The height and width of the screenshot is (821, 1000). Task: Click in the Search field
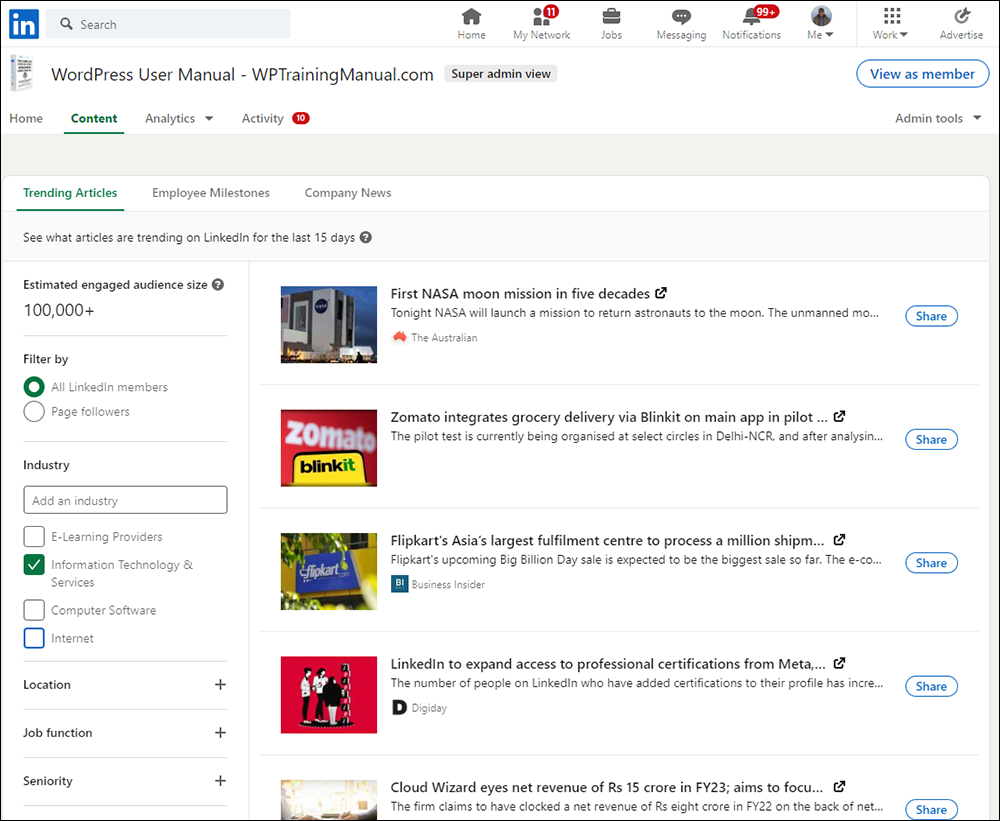[168, 24]
